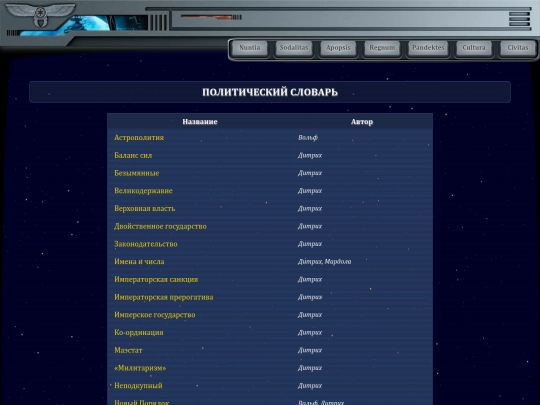Open the Nuntia menu tab
Screen dimensions: 540x405
click(x=250, y=48)
